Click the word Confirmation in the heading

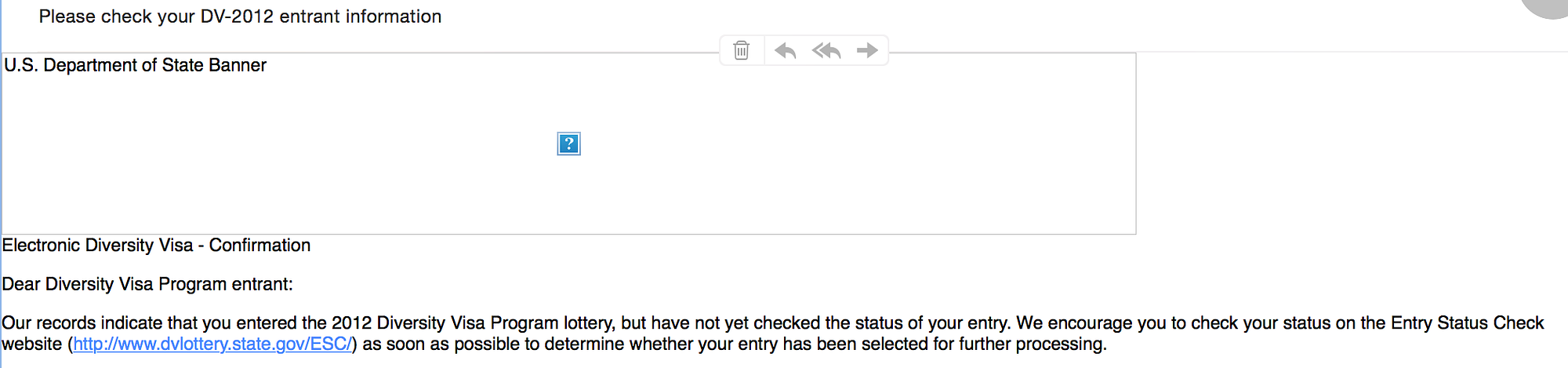(x=260, y=245)
